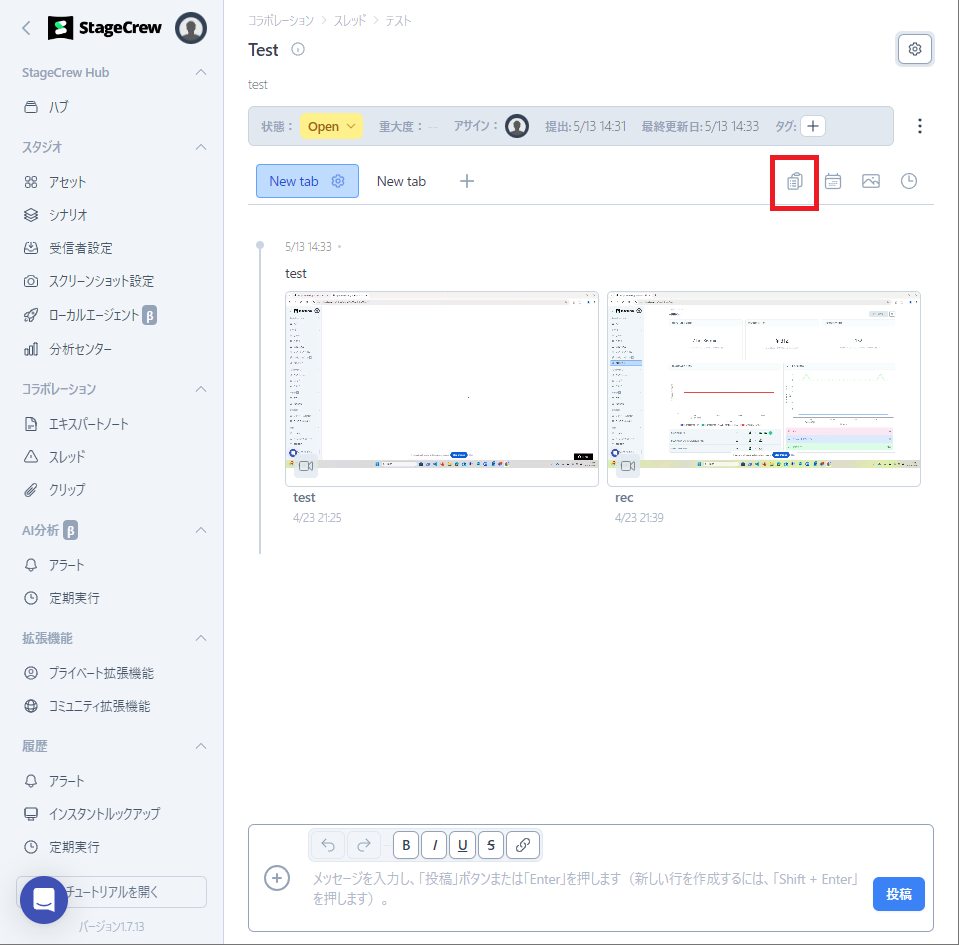The image size is (959, 945).
Task: Open the Open status dropdown
Action: point(331,126)
